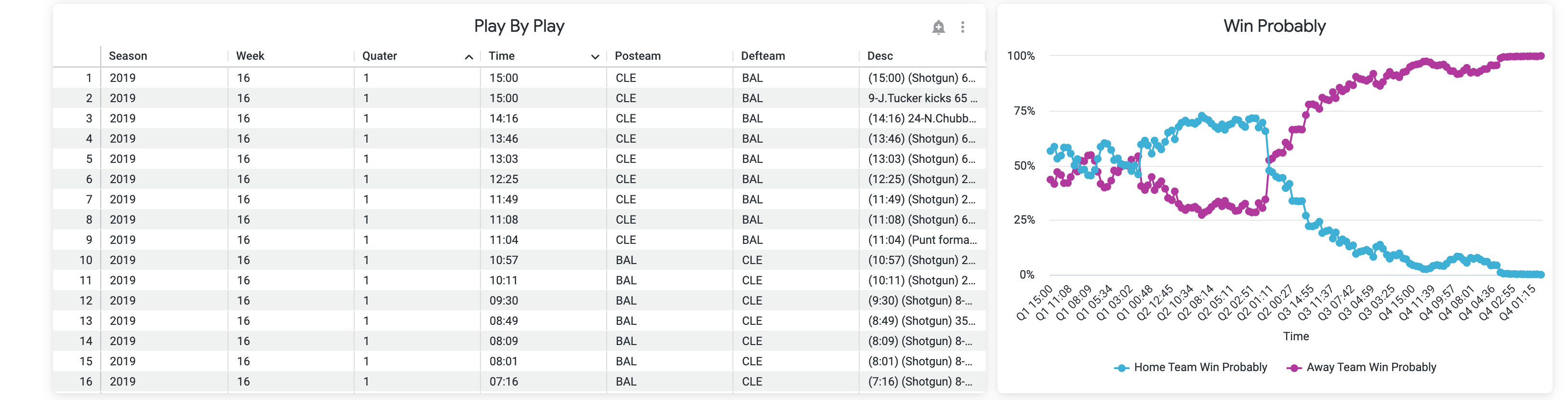Click row number 16 in the table
Image resolution: width=1568 pixels, height=400 pixels.
pos(86,382)
